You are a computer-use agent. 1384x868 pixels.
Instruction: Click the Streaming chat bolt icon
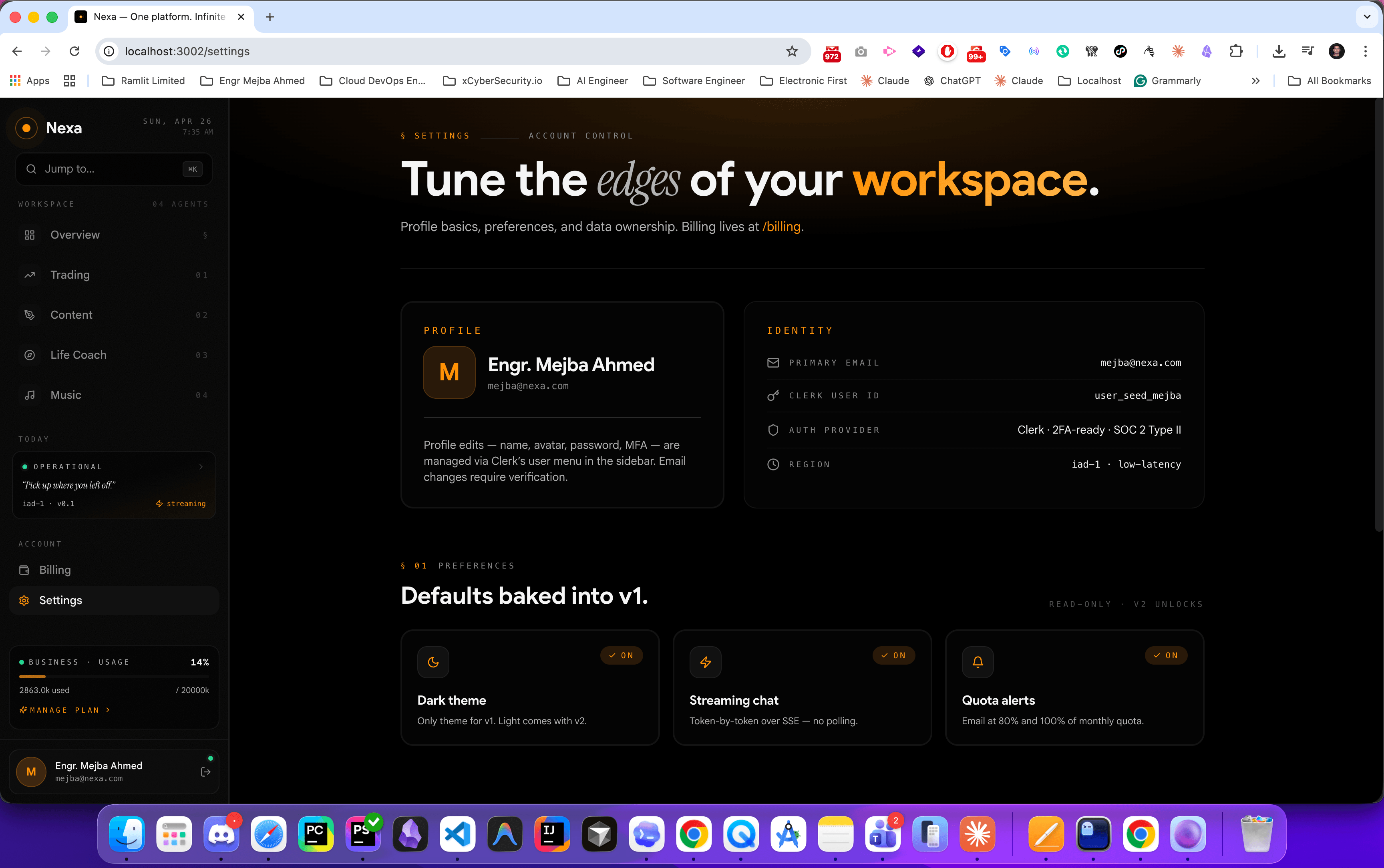(706, 663)
